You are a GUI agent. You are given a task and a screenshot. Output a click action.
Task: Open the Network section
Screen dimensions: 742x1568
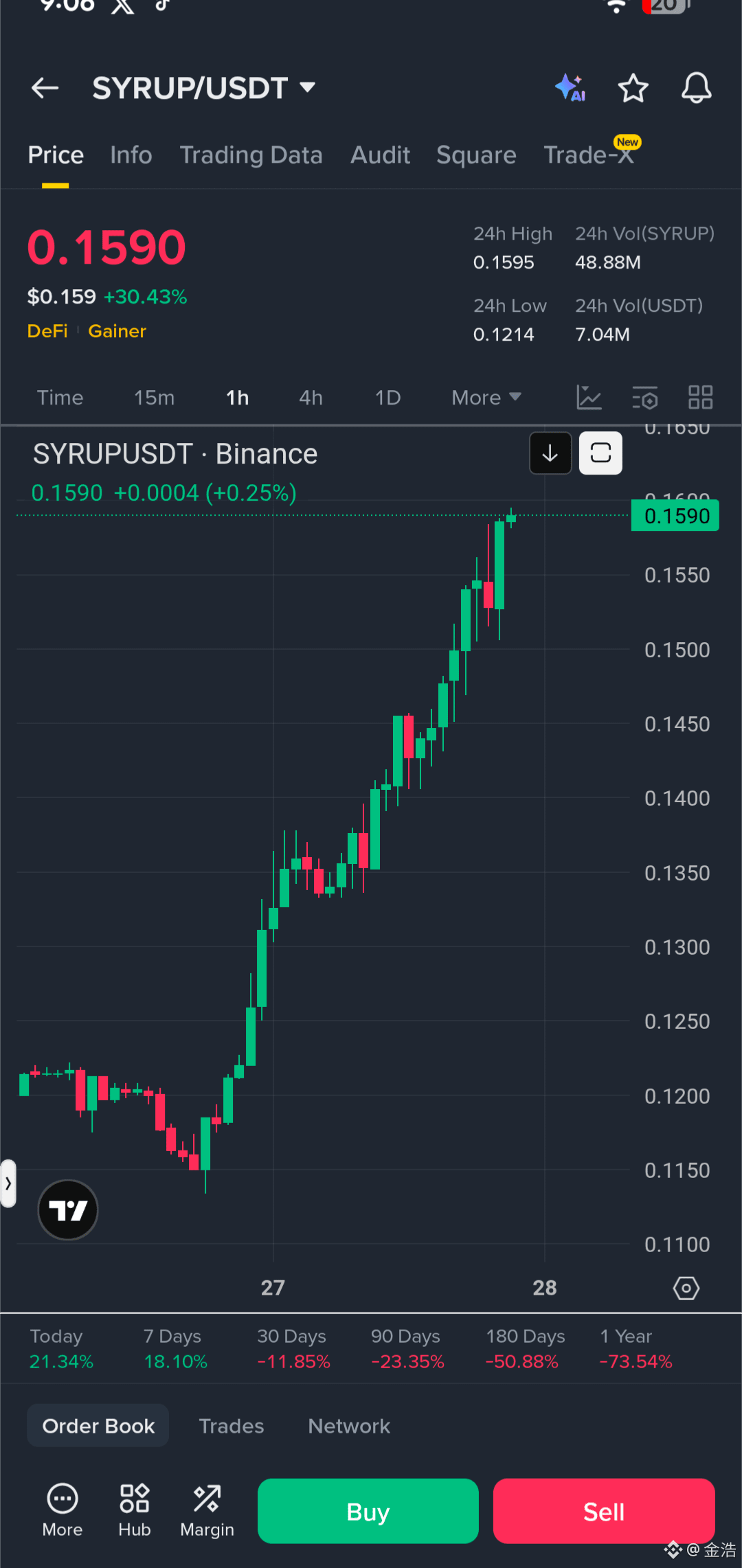(349, 1426)
